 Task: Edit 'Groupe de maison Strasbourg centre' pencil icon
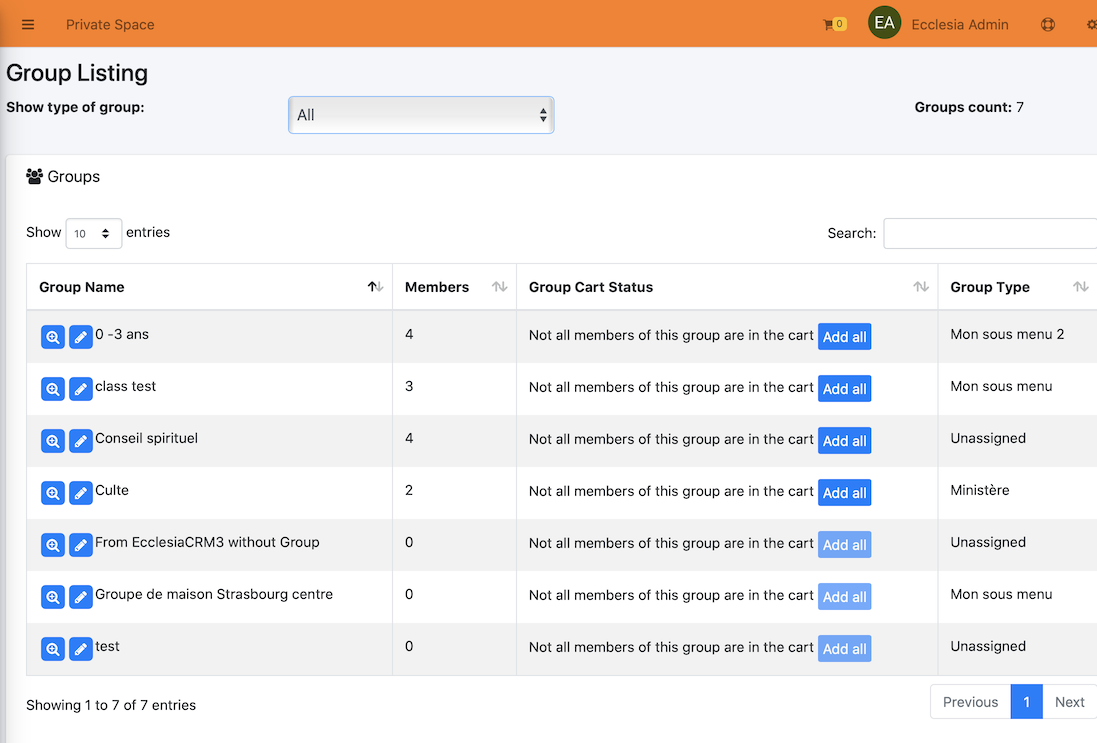81,597
